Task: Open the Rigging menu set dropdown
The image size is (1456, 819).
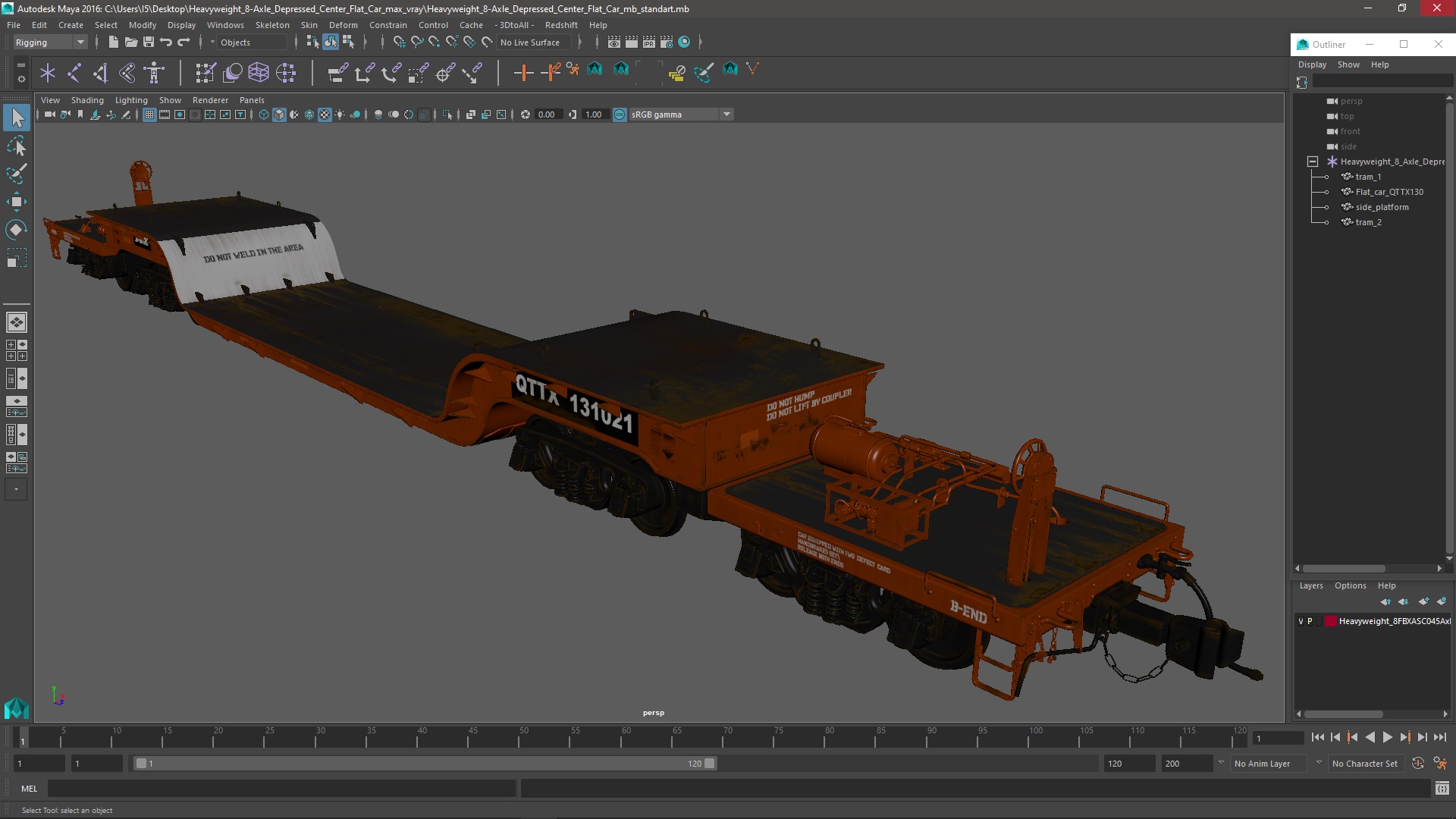Action: [x=50, y=42]
